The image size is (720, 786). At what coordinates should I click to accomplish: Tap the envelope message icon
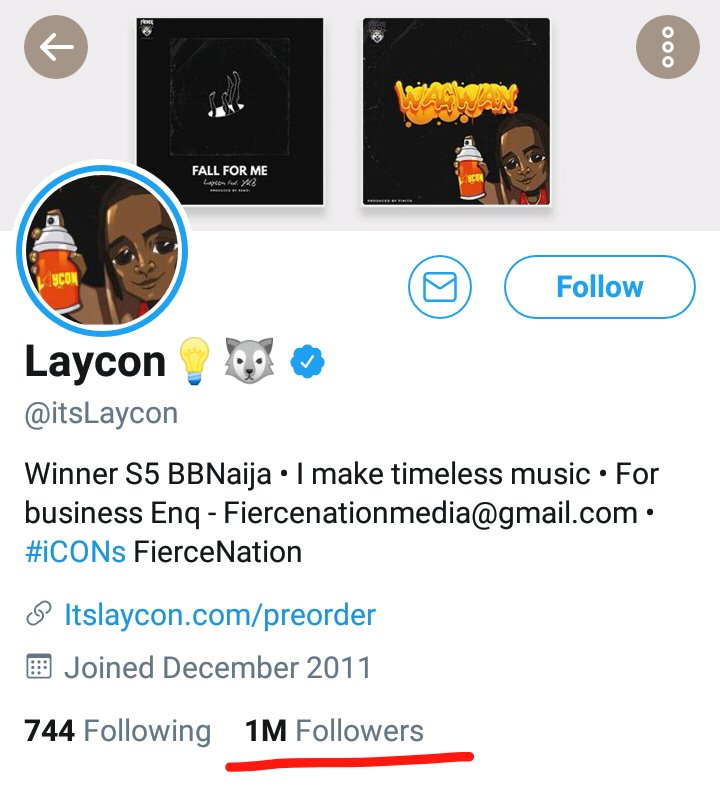[440, 287]
